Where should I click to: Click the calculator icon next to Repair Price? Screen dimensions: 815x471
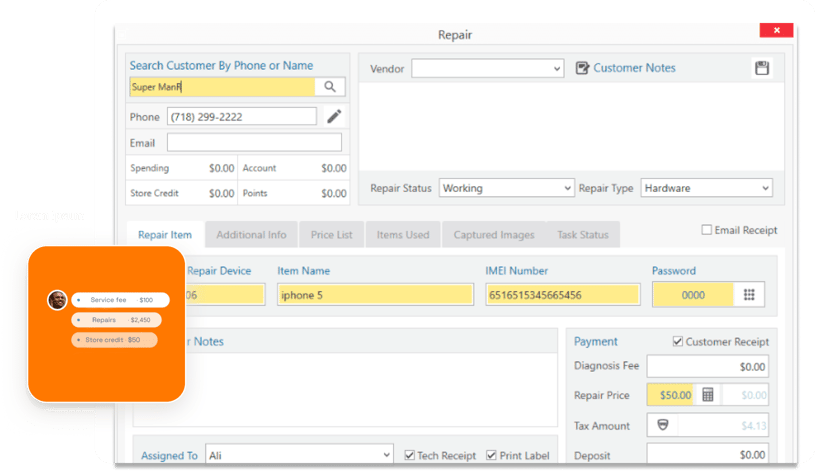pos(708,395)
